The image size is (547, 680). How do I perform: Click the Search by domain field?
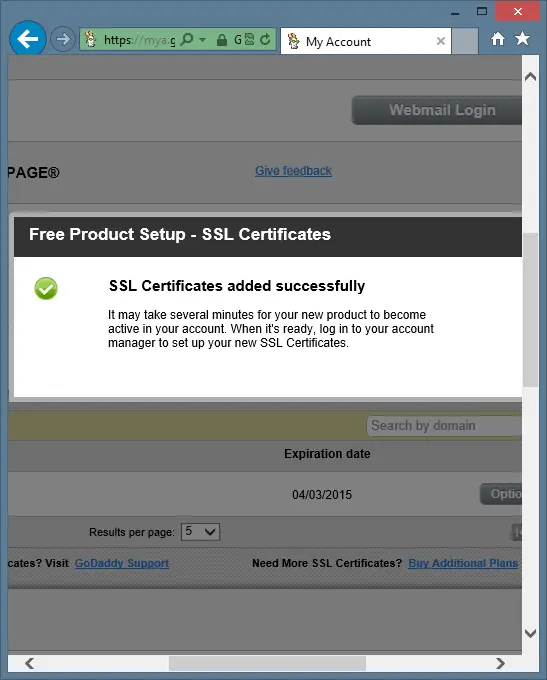point(445,425)
